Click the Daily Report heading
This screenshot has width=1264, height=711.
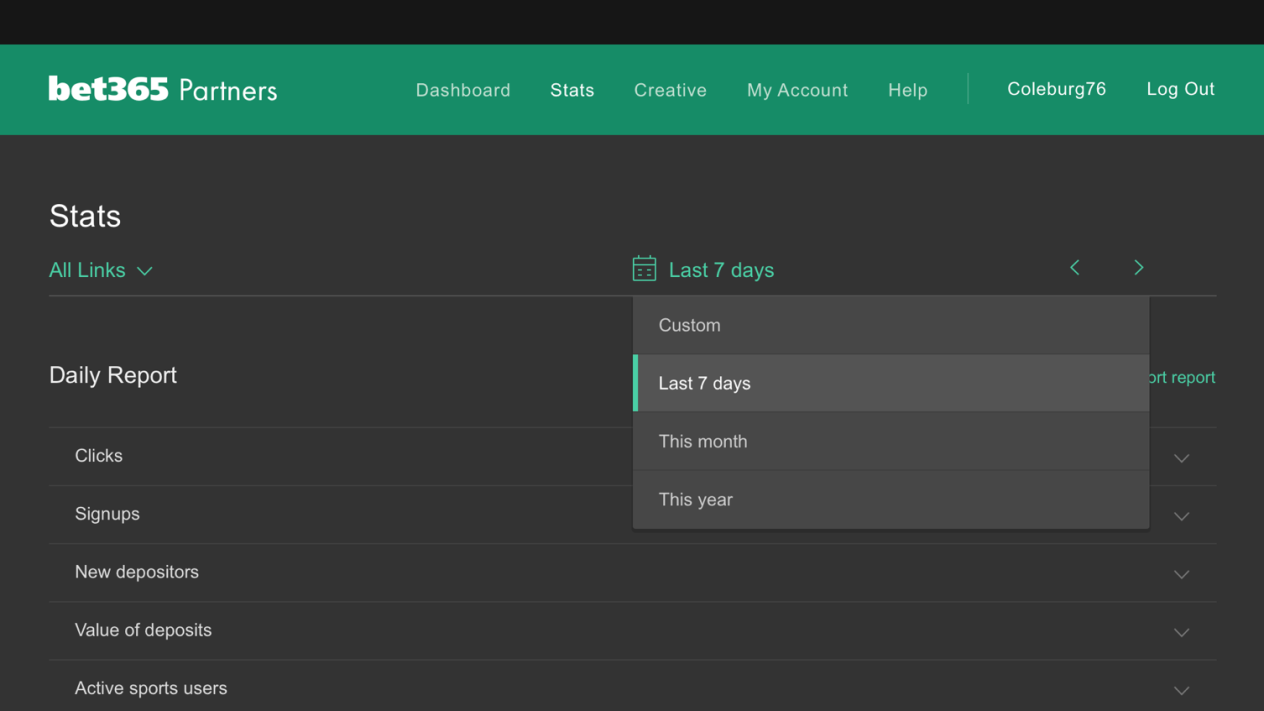(x=113, y=375)
